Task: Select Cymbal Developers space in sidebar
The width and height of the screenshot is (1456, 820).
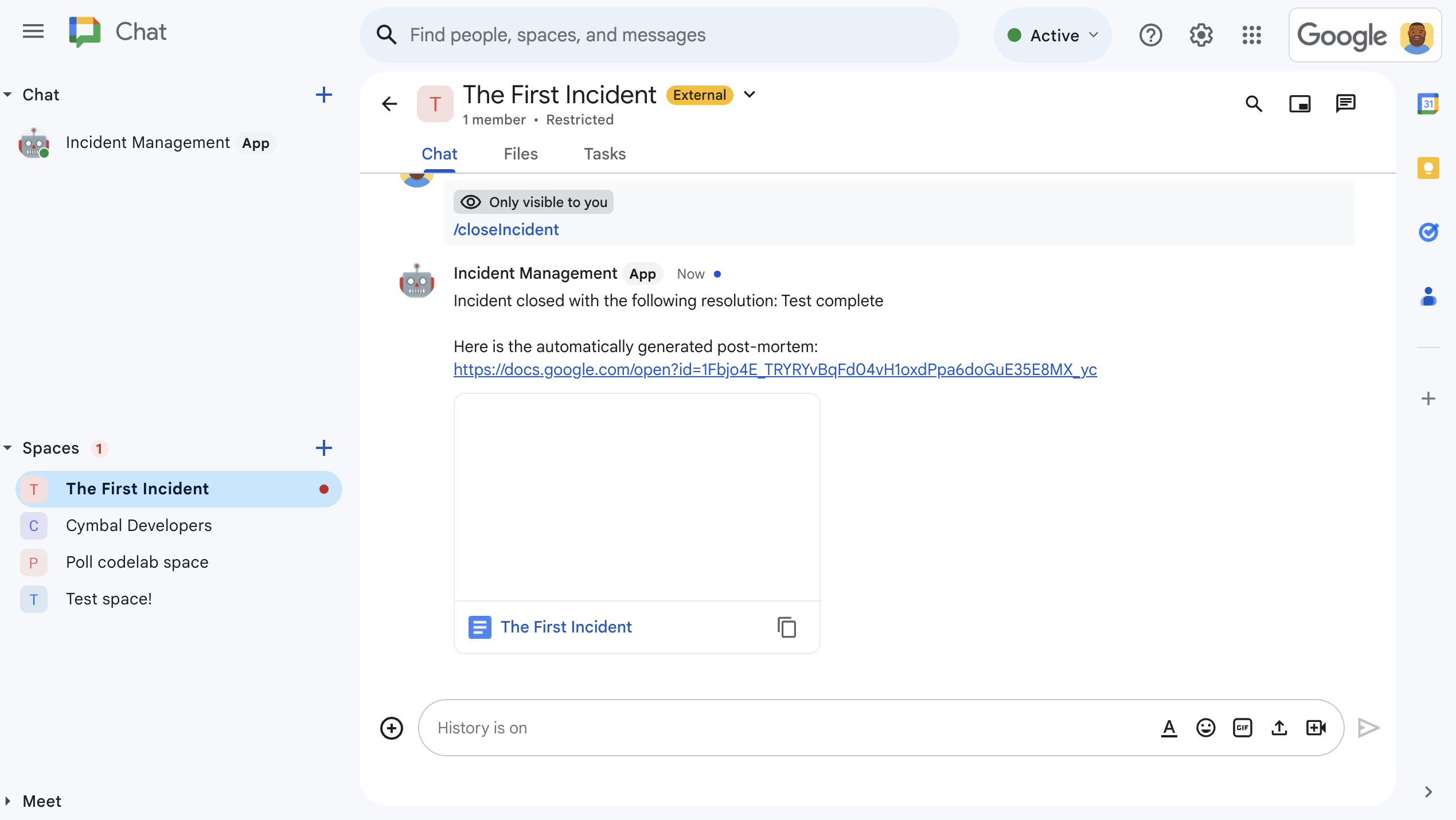Action: pos(139,525)
